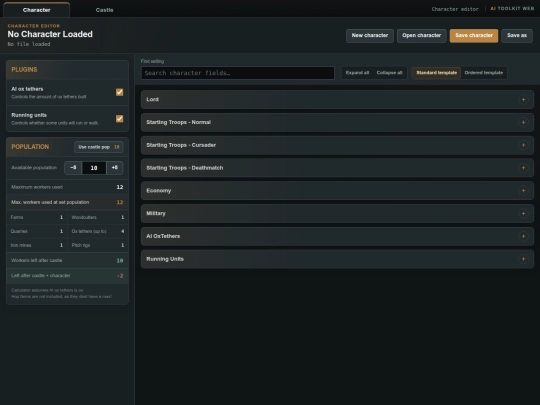The height and width of the screenshot is (405, 540).
Task: Expand the Military section plus icon
Action: (523, 213)
